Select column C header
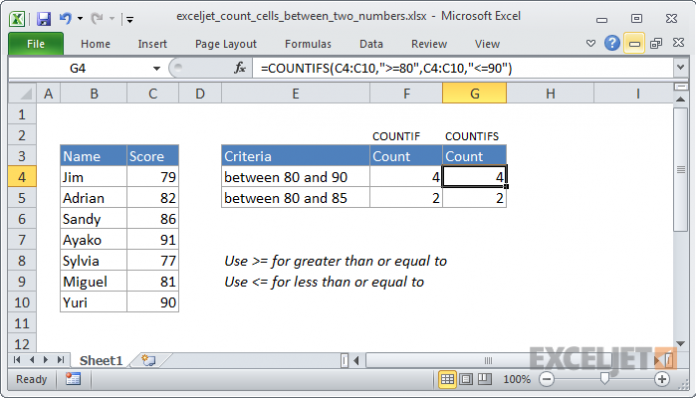This screenshot has width=696, height=398. 153,94
